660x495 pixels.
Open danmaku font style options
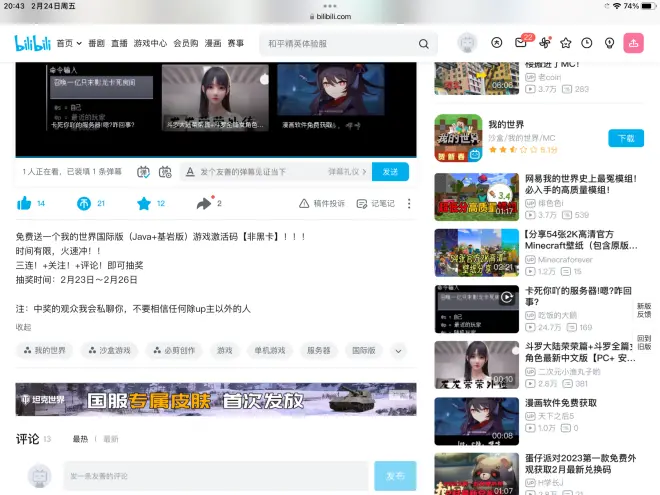(x=188, y=172)
